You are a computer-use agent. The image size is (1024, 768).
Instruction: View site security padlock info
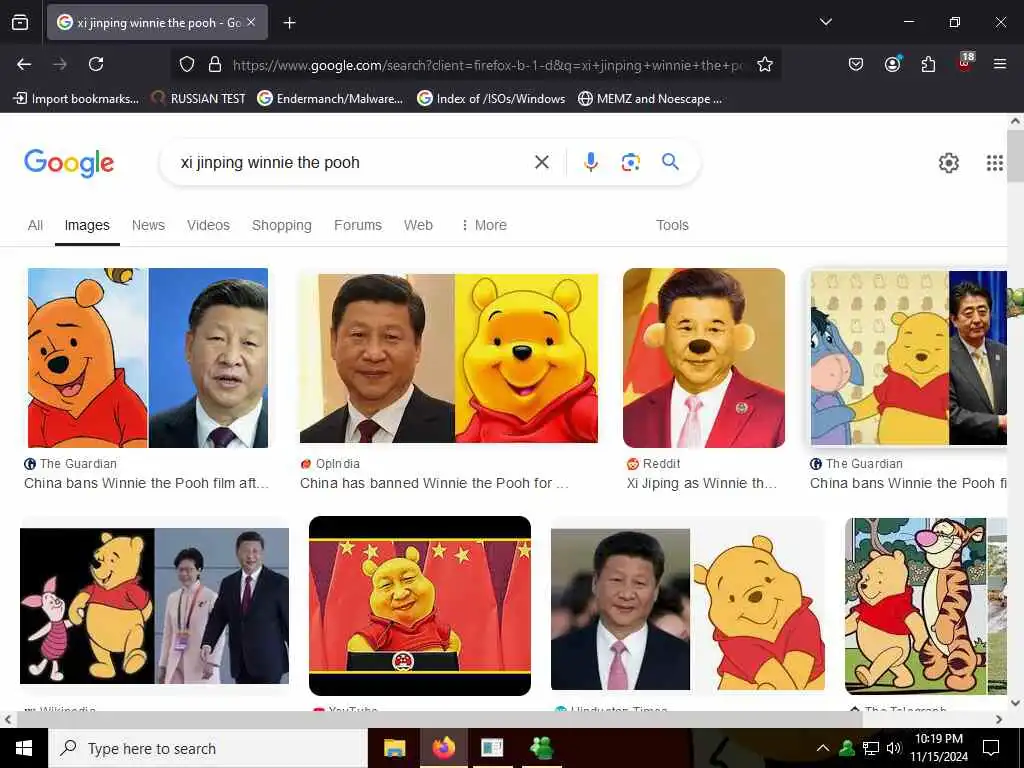215,65
